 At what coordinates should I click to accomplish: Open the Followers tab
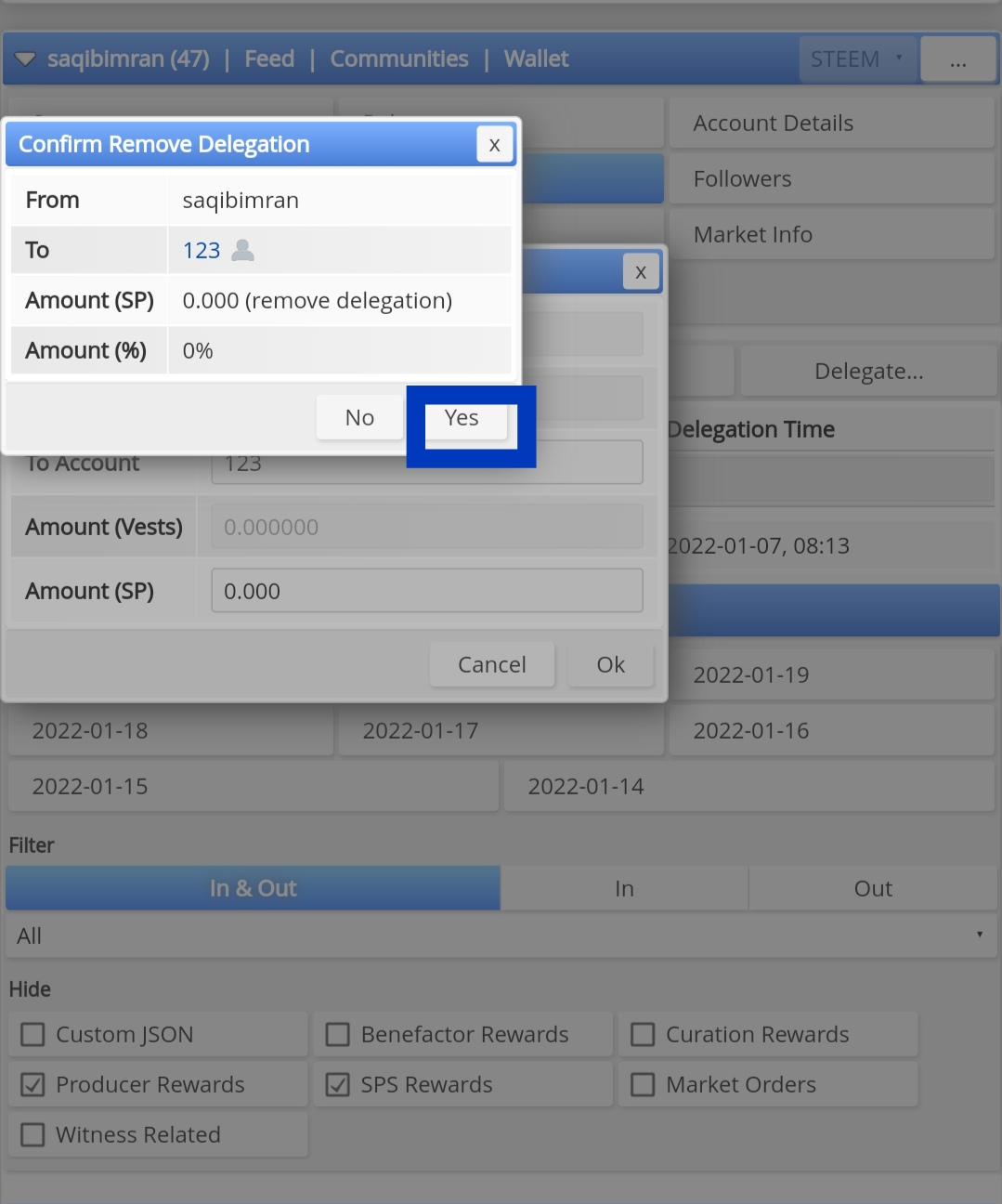pyautogui.click(x=832, y=179)
